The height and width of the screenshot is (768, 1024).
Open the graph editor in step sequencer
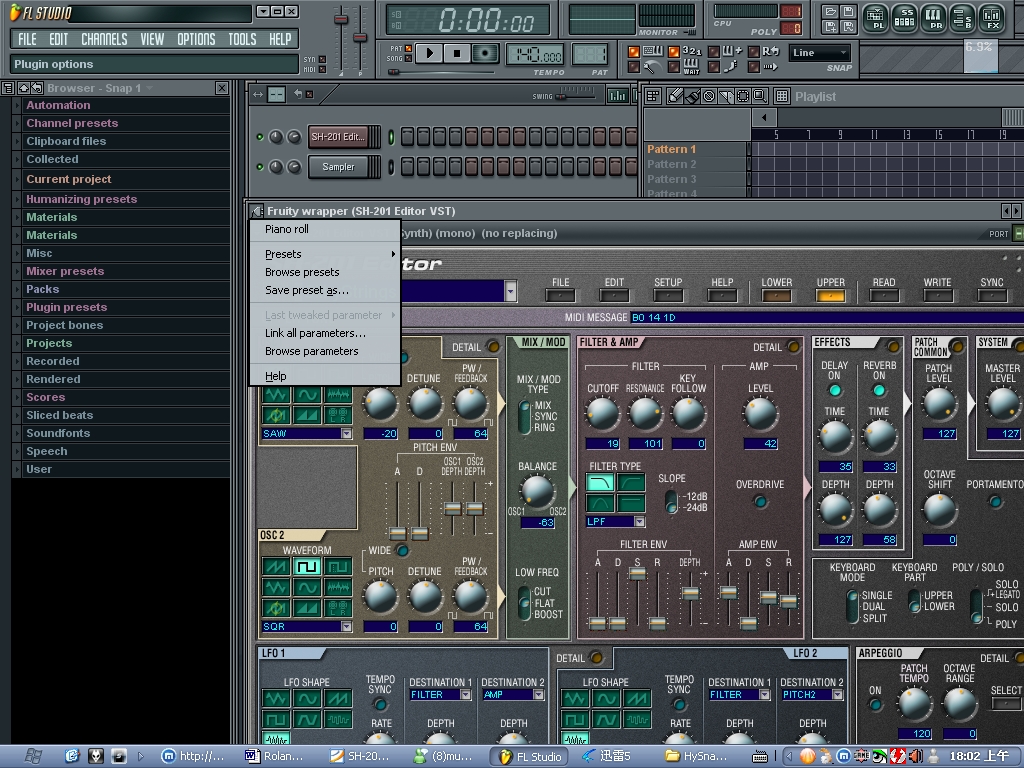pyautogui.click(x=616, y=96)
